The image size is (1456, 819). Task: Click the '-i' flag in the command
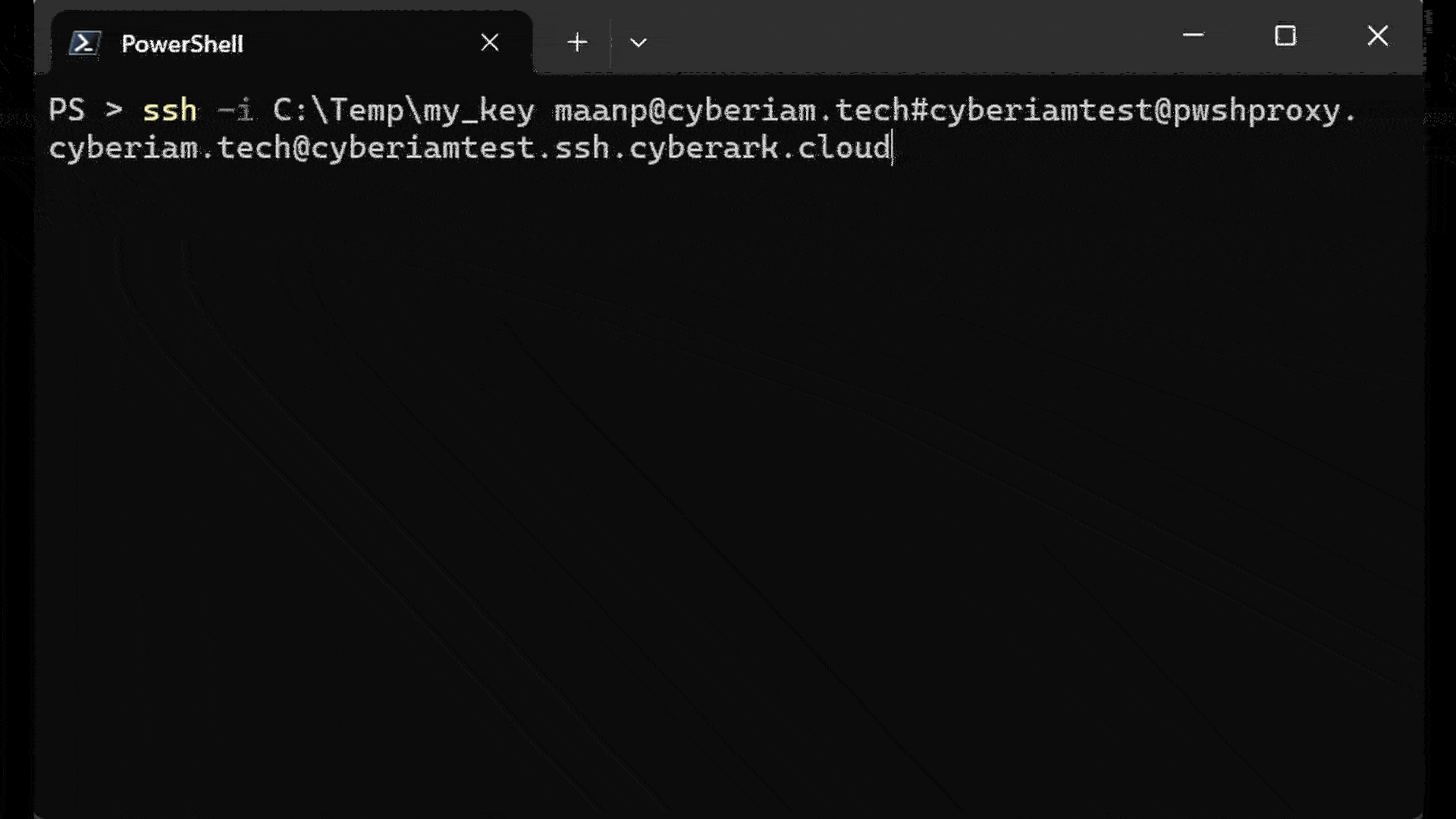click(235, 111)
